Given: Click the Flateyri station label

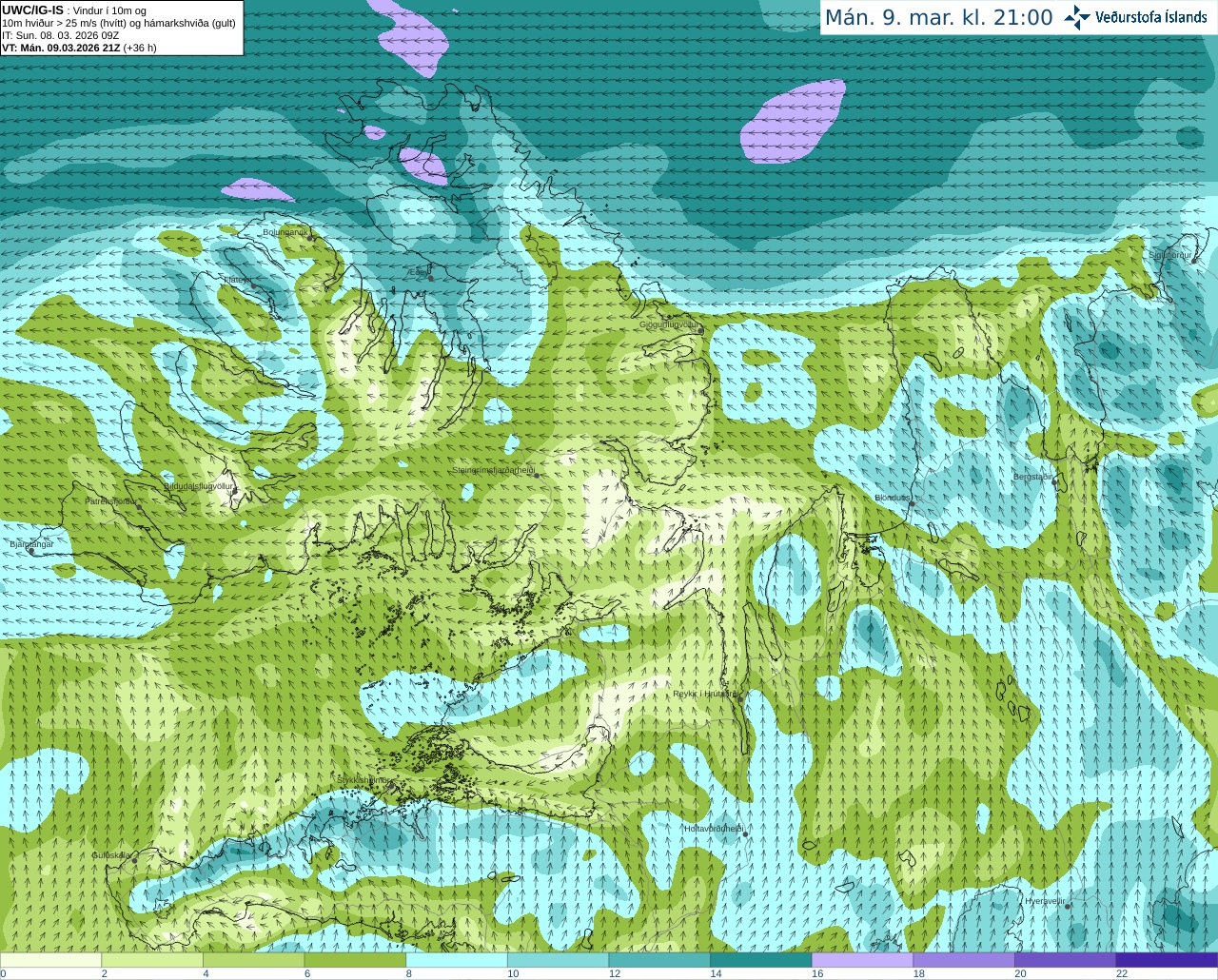Looking at the screenshot, I should click(x=237, y=280).
